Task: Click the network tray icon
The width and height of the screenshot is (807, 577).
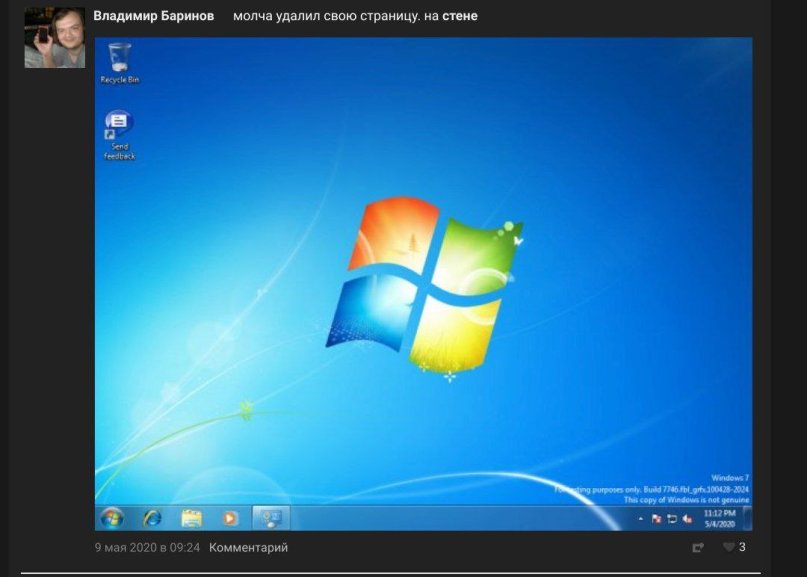Action: [672, 519]
